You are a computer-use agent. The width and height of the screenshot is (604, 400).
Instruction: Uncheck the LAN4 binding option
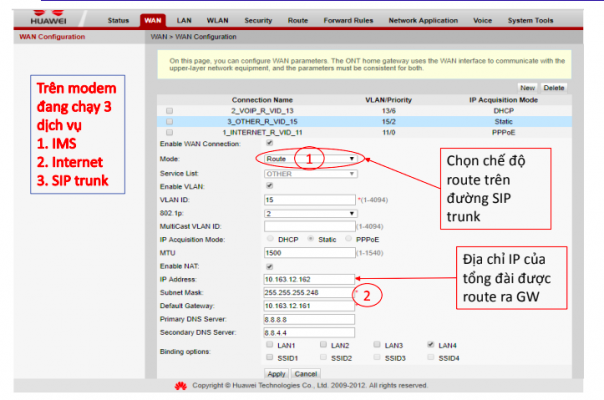coord(430,344)
